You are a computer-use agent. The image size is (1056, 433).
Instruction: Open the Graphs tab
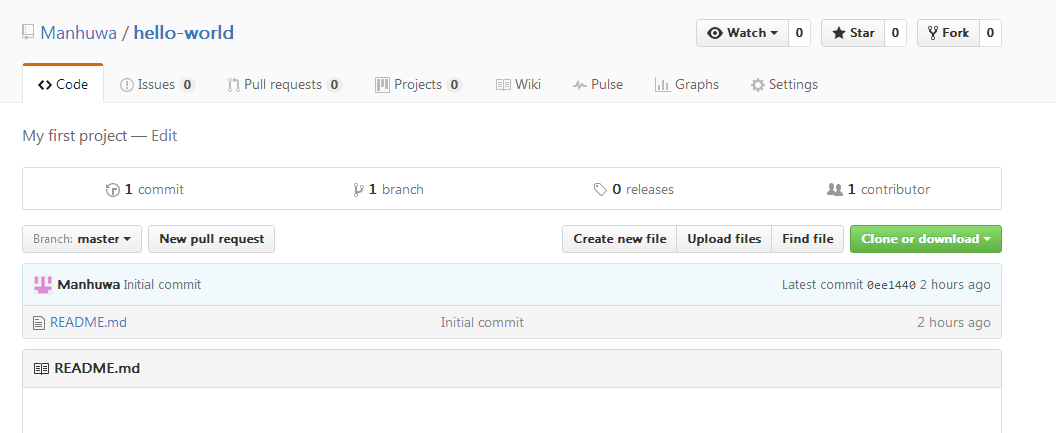pos(686,84)
